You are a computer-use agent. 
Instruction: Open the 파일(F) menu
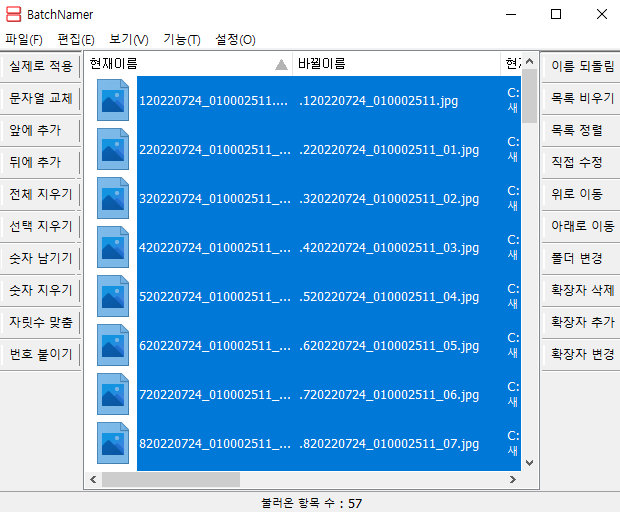24,40
